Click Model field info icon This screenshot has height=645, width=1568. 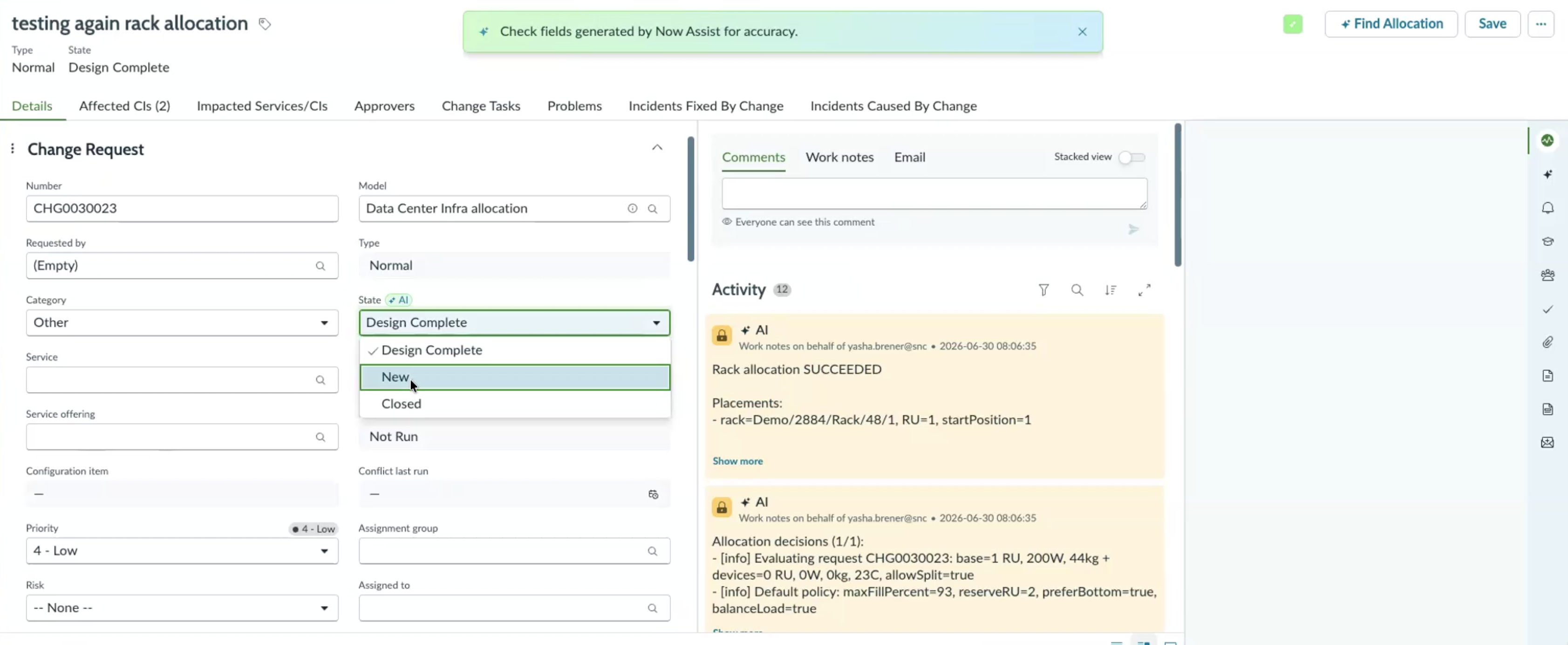click(633, 208)
